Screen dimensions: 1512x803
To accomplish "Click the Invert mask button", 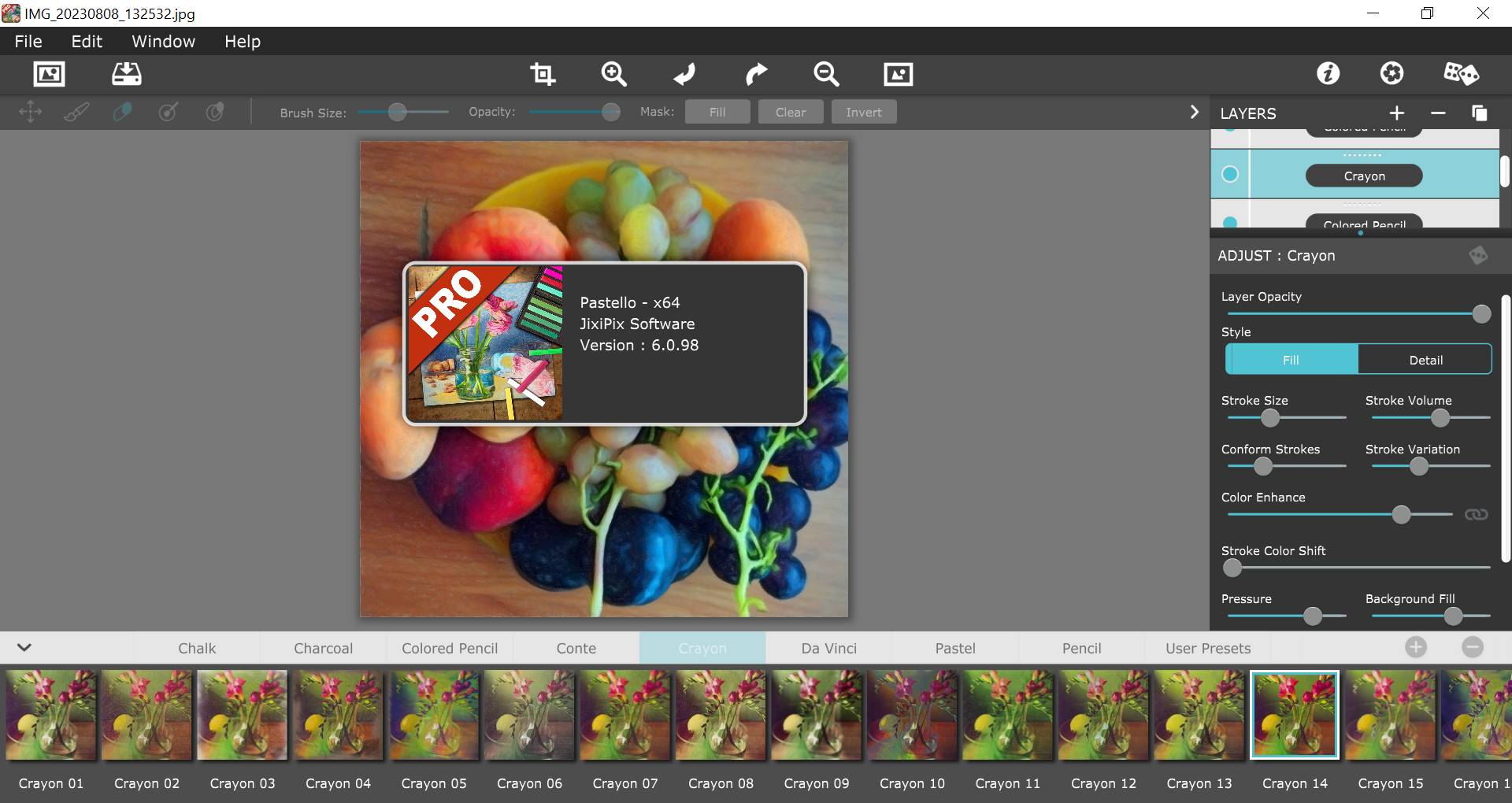I will coord(863,113).
